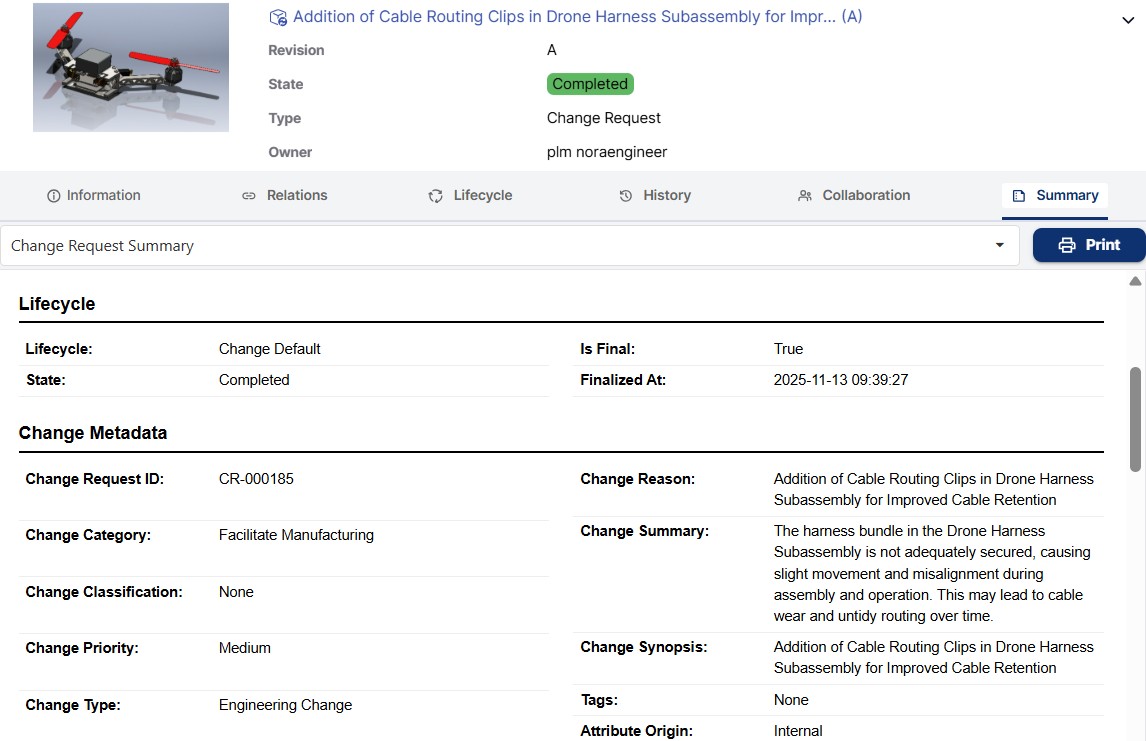Click the Collaboration tab's people icon
The height and width of the screenshot is (741, 1146).
click(805, 196)
